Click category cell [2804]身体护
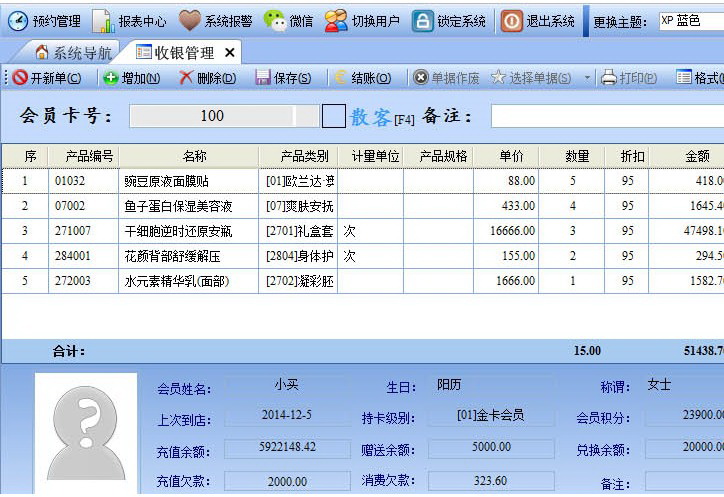 pos(298,256)
